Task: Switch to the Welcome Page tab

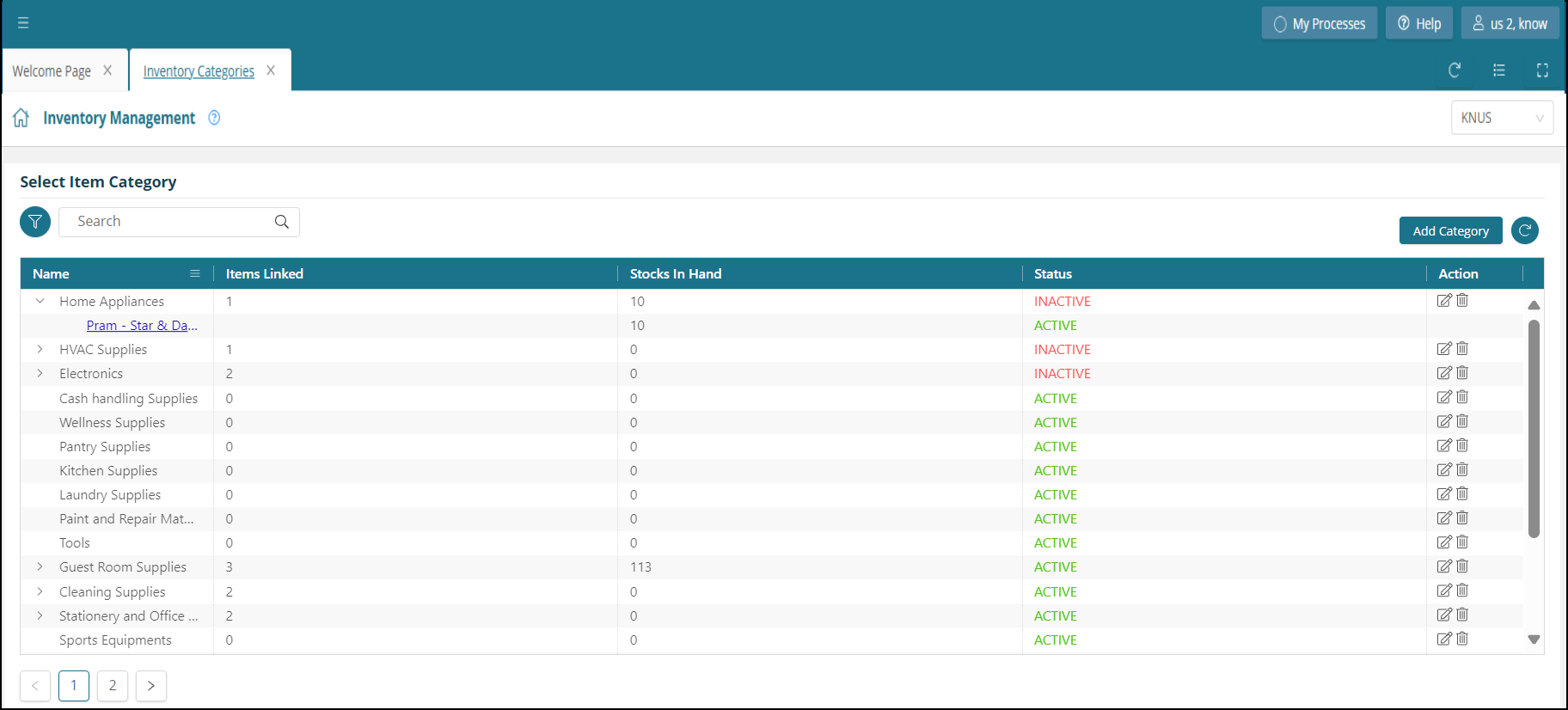Action: [x=52, y=71]
